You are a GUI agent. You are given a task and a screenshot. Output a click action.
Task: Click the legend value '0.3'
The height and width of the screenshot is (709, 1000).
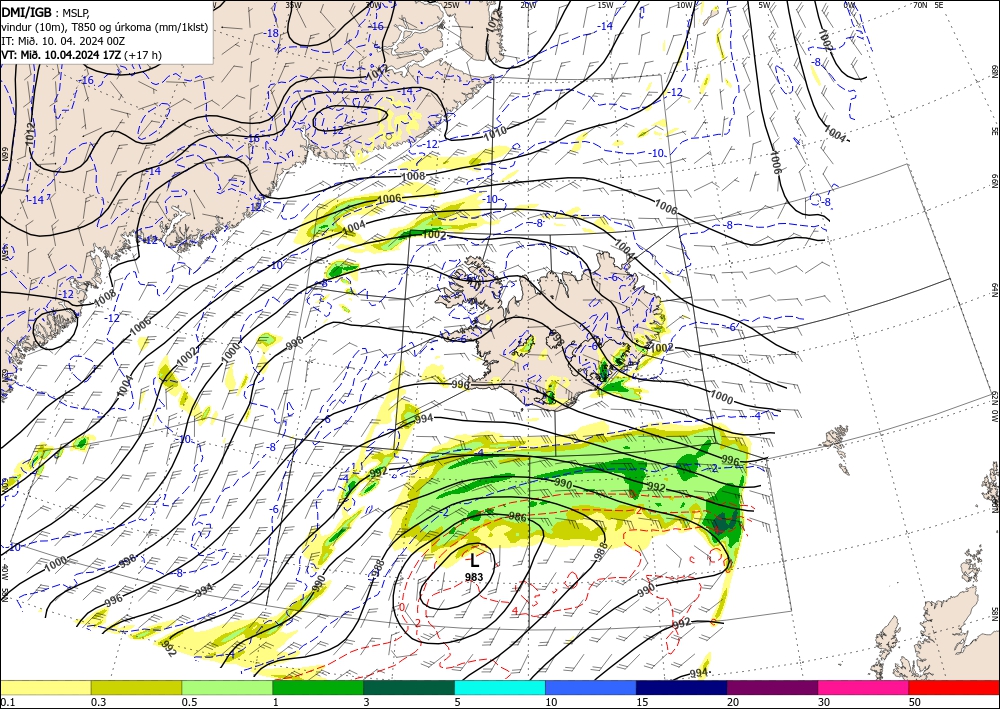tap(98, 702)
